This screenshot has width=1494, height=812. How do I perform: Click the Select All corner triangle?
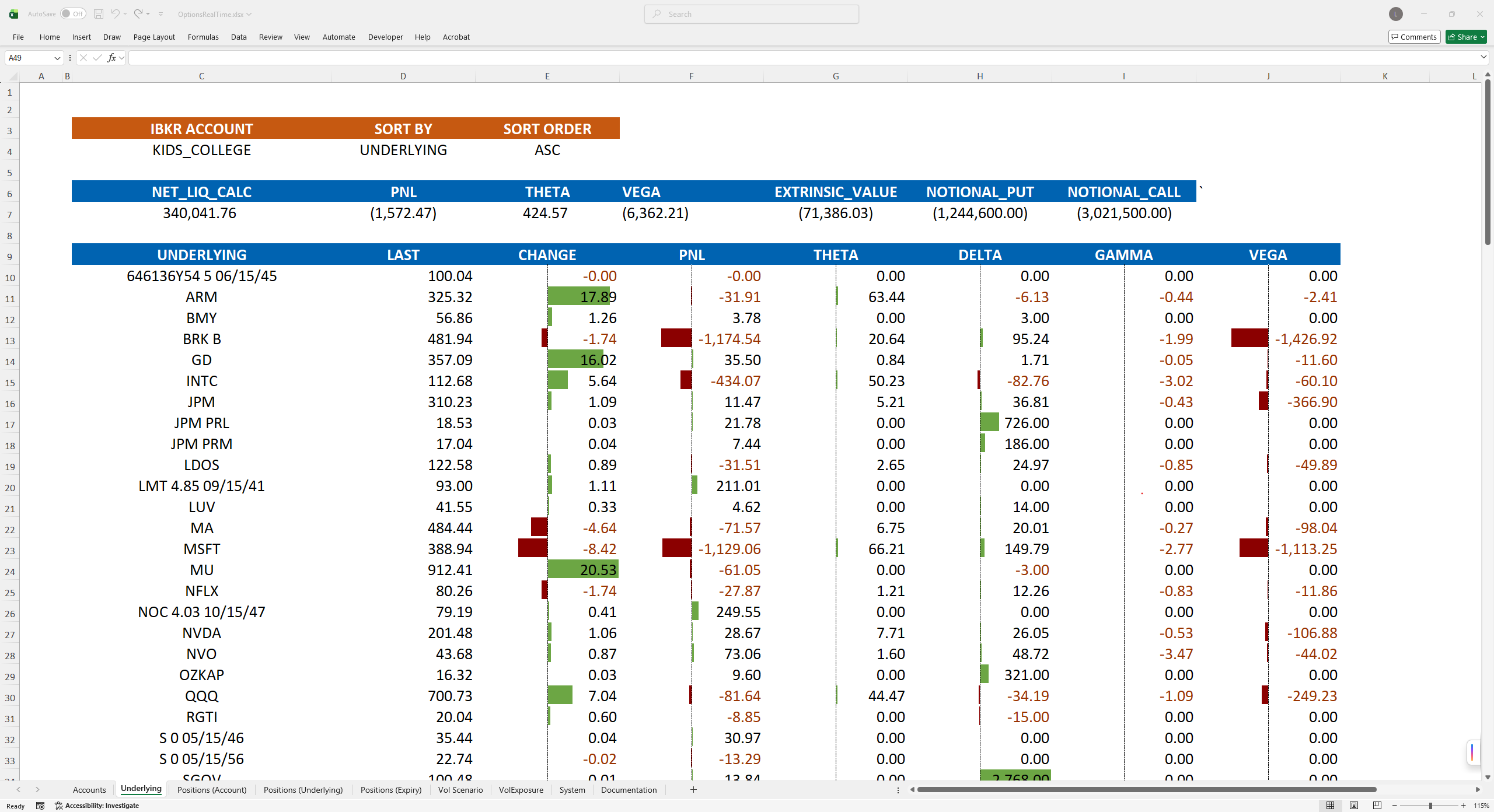pyautogui.click(x=13, y=76)
